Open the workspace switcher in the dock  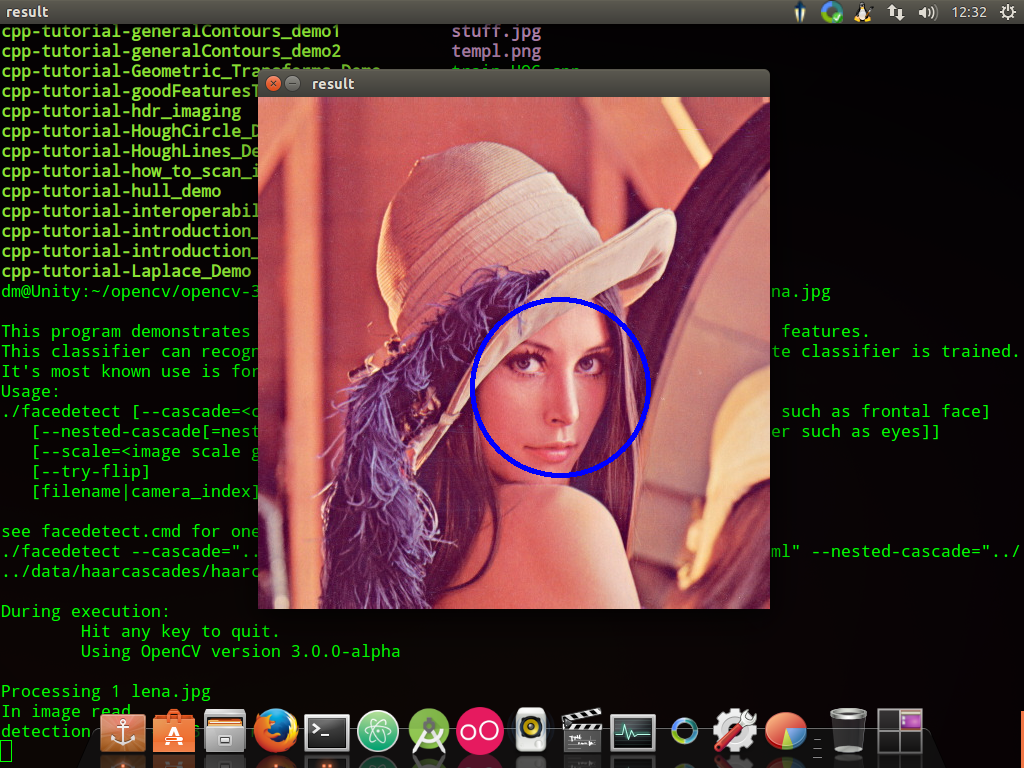(899, 731)
